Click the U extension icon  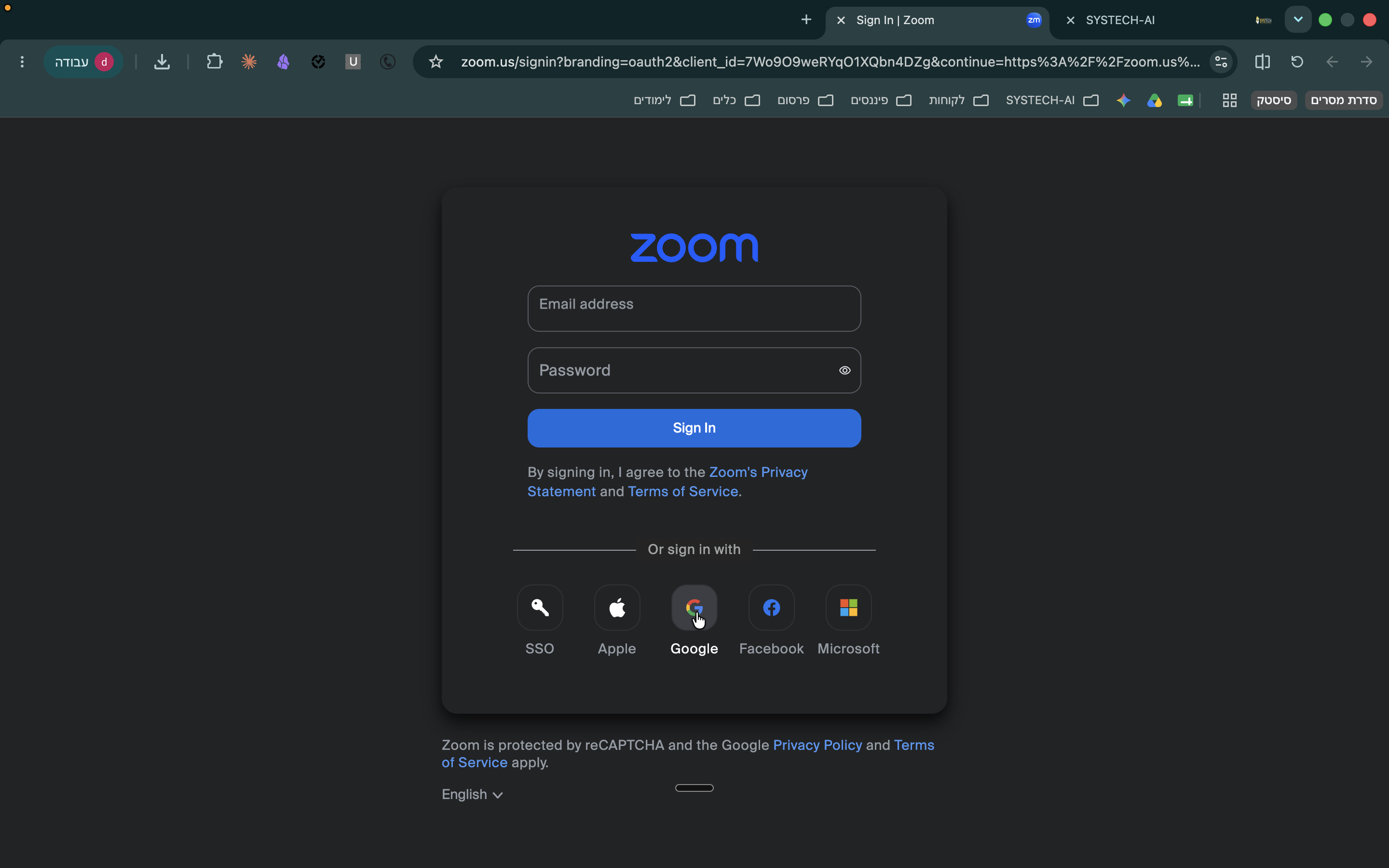[353, 61]
